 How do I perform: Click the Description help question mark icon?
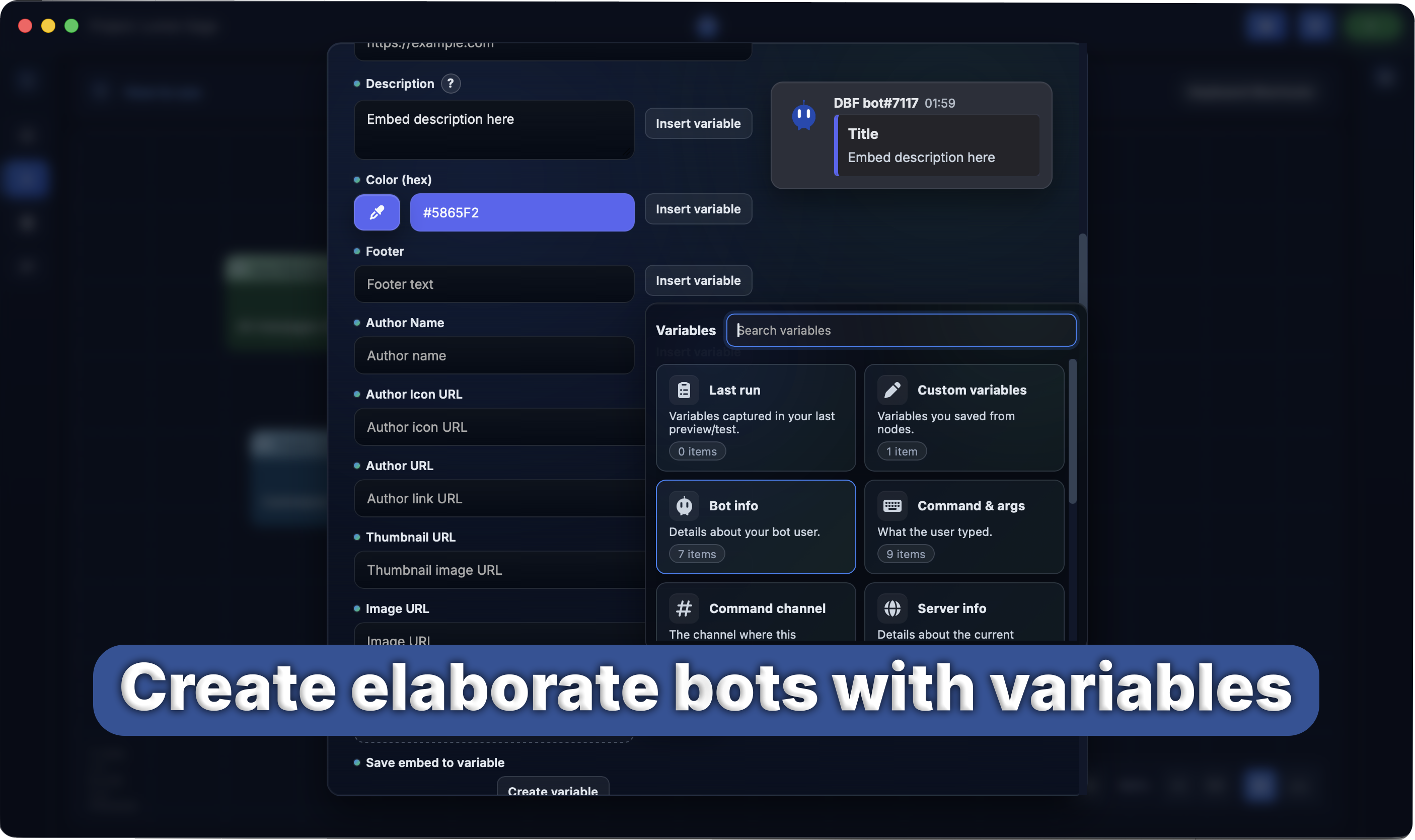pos(451,83)
